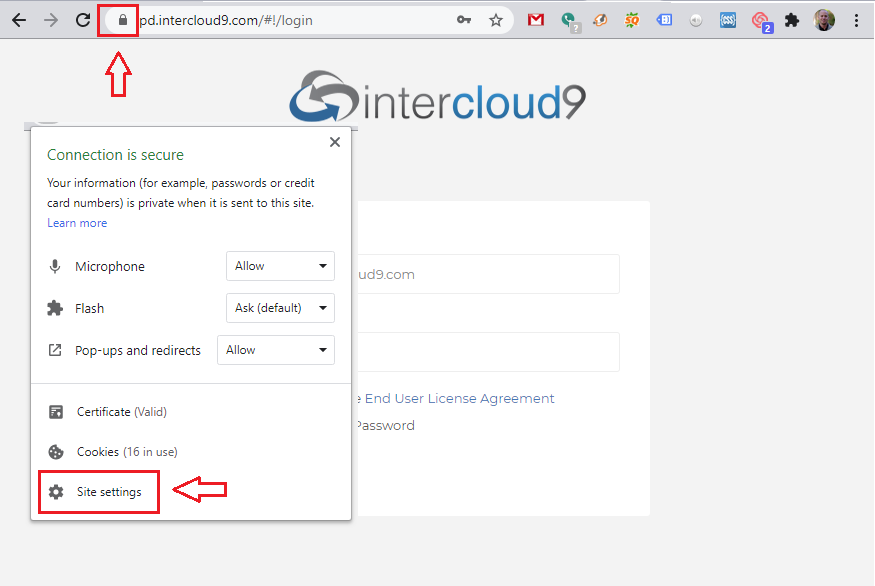The width and height of the screenshot is (875, 586).
Task: Open the Pop-ups and redirects Allow dropdown
Action: point(276,350)
